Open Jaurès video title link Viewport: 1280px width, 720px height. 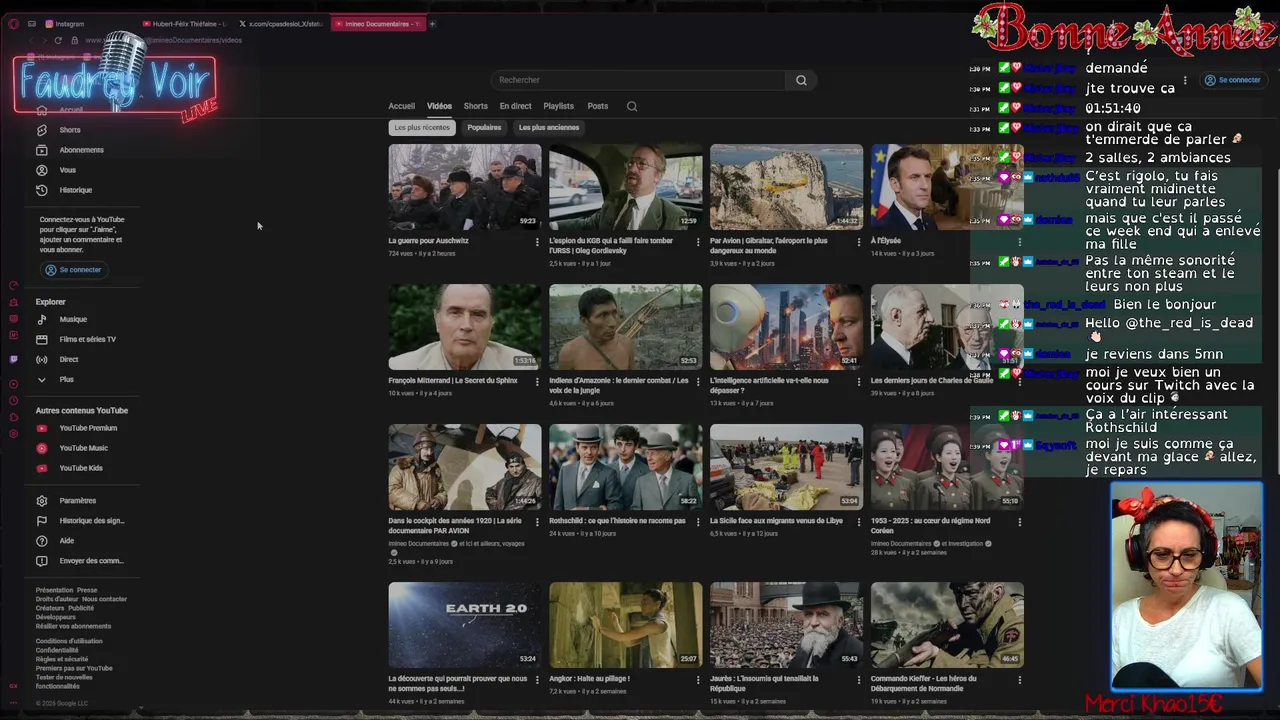(764, 683)
